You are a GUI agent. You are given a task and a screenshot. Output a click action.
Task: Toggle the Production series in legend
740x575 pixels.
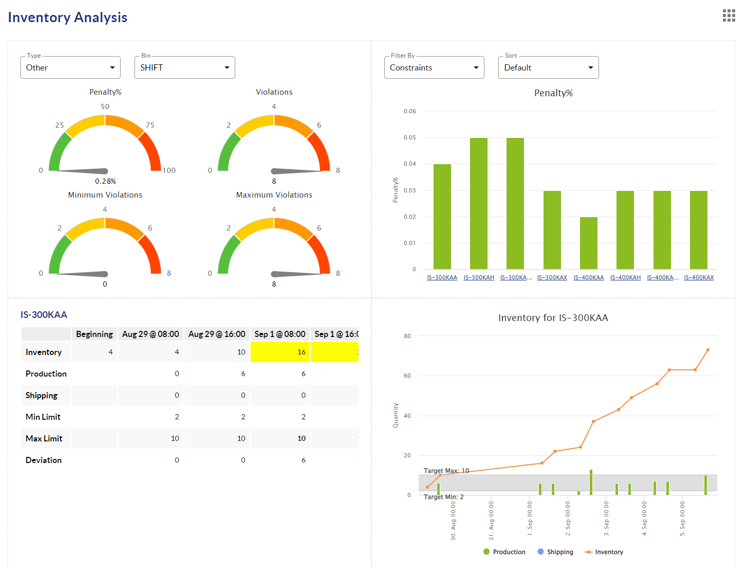[x=503, y=552]
